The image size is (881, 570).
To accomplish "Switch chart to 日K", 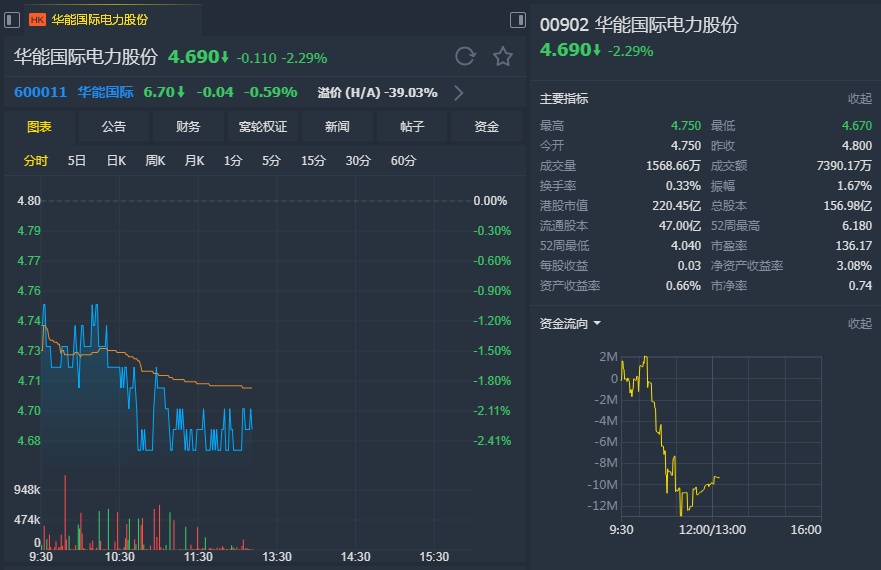I will (116, 161).
